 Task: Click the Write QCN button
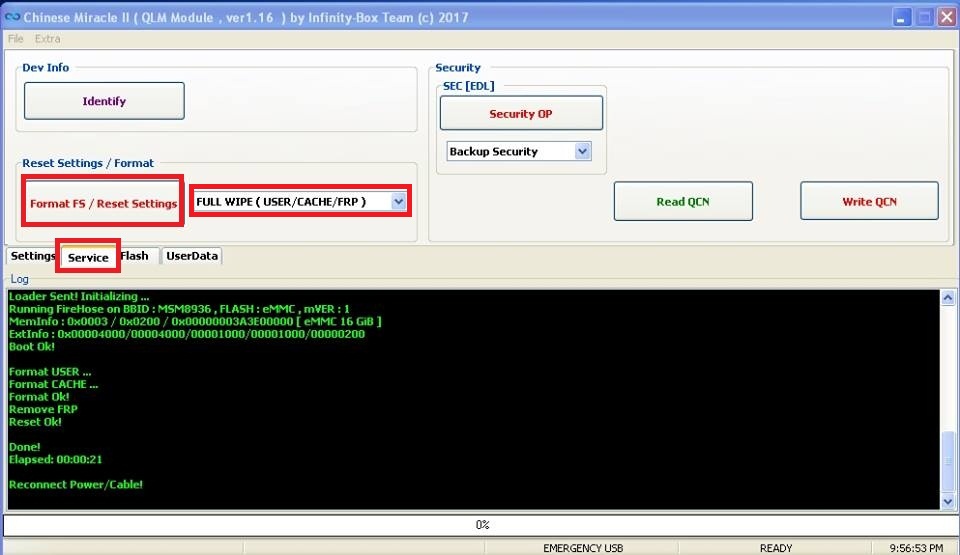(869, 201)
